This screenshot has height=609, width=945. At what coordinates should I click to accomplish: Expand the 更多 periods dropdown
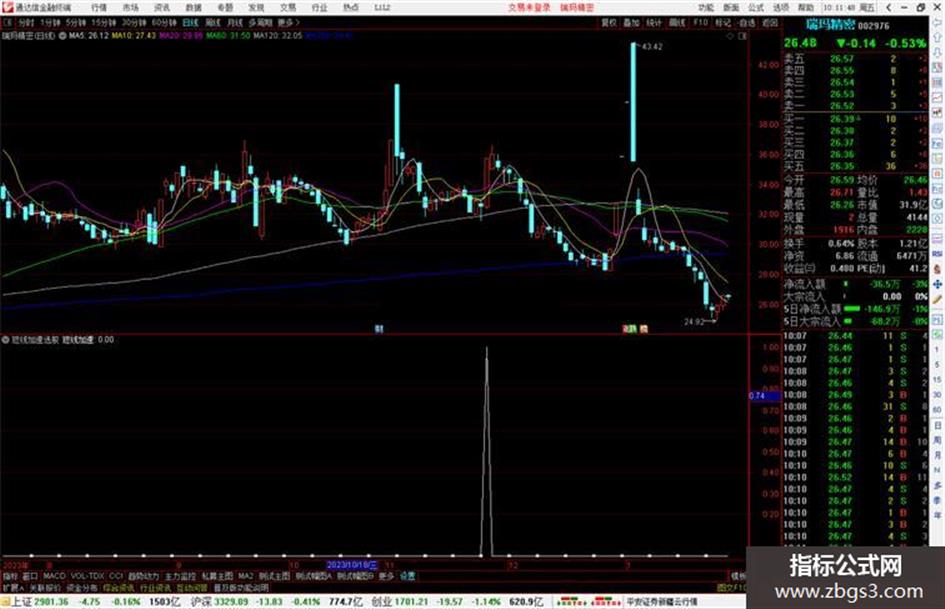[288, 22]
